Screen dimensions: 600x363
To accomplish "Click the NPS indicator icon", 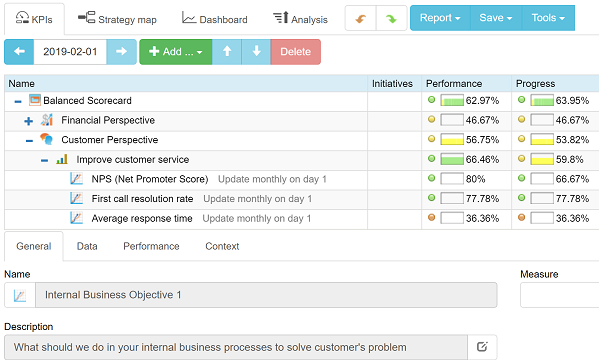I will [x=77, y=179].
